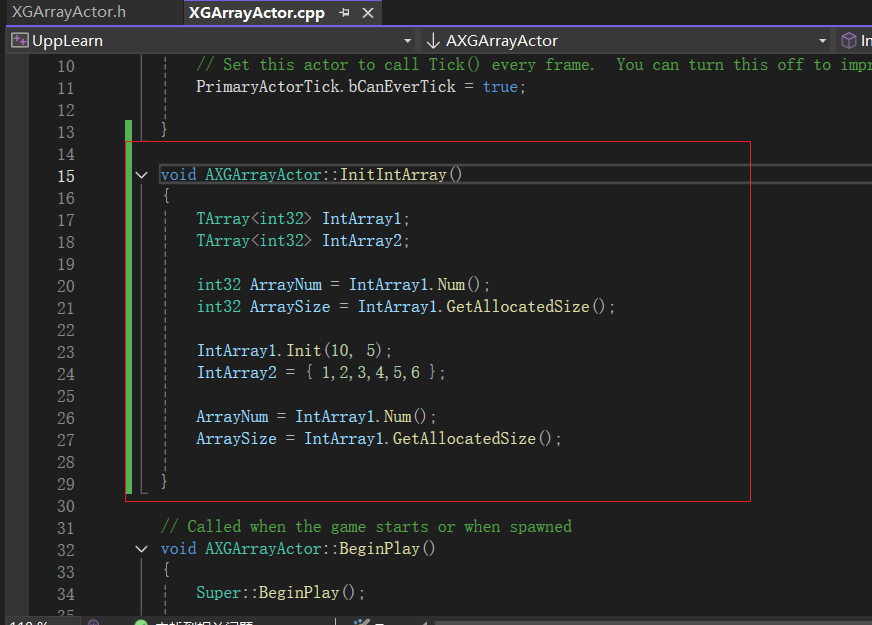This screenshot has height=625, width=872.
Task: Open the UppLearn project scope dropdown
Action: (408, 41)
